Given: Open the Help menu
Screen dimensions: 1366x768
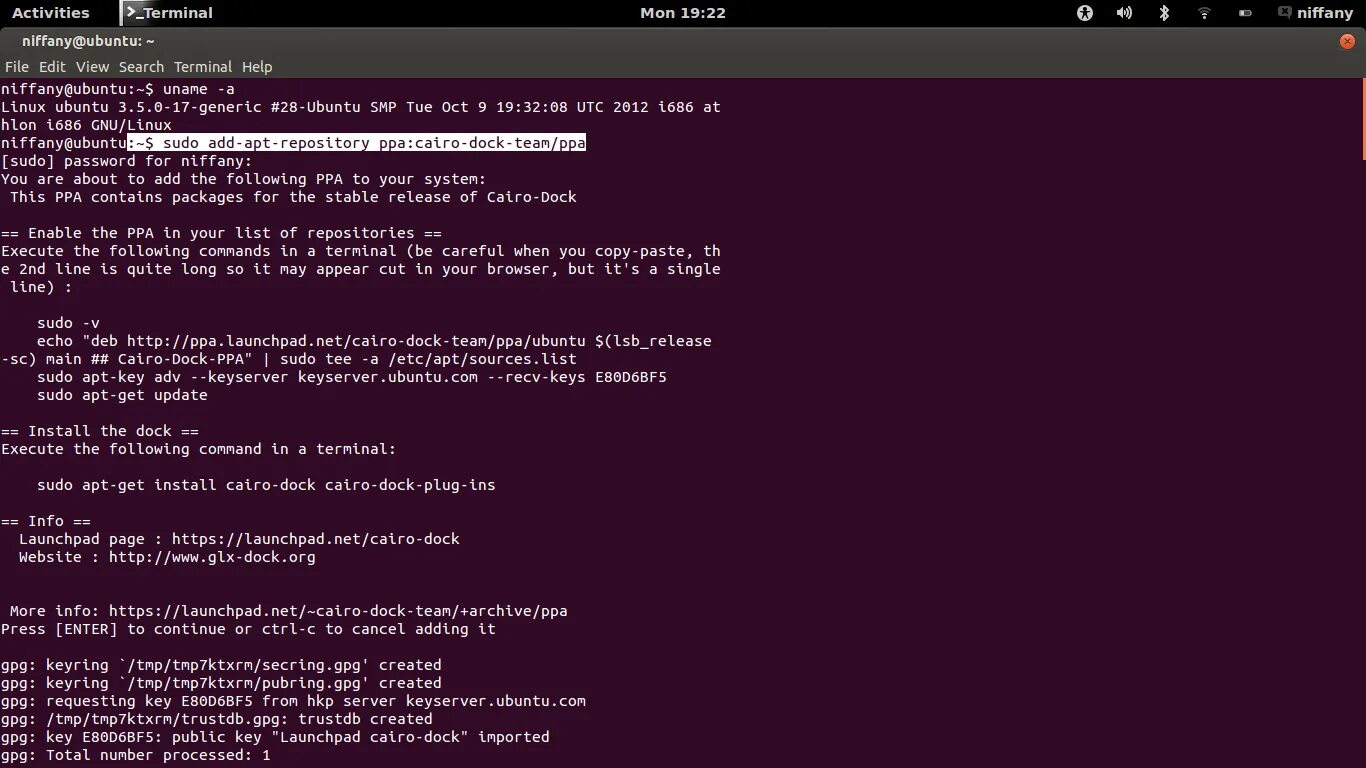Looking at the screenshot, I should pyautogui.click(x=257, y=67).
